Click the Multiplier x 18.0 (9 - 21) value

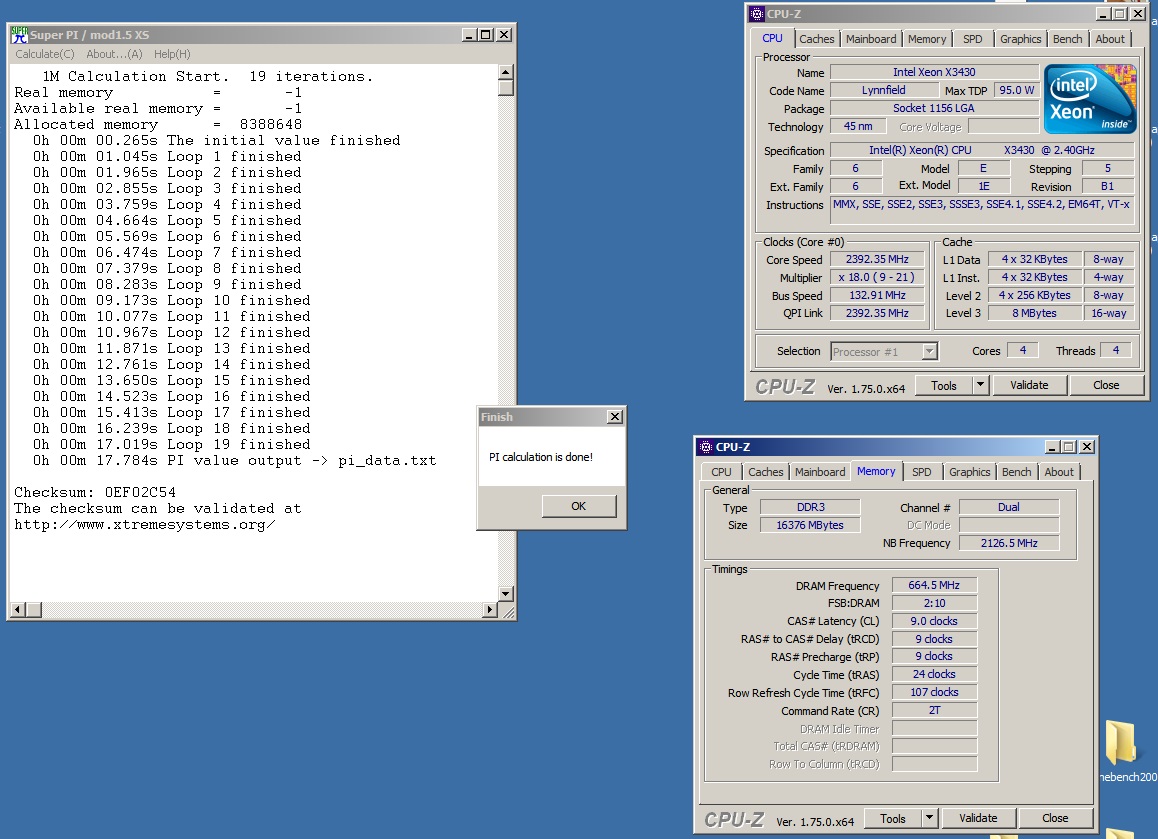(877, 278)
